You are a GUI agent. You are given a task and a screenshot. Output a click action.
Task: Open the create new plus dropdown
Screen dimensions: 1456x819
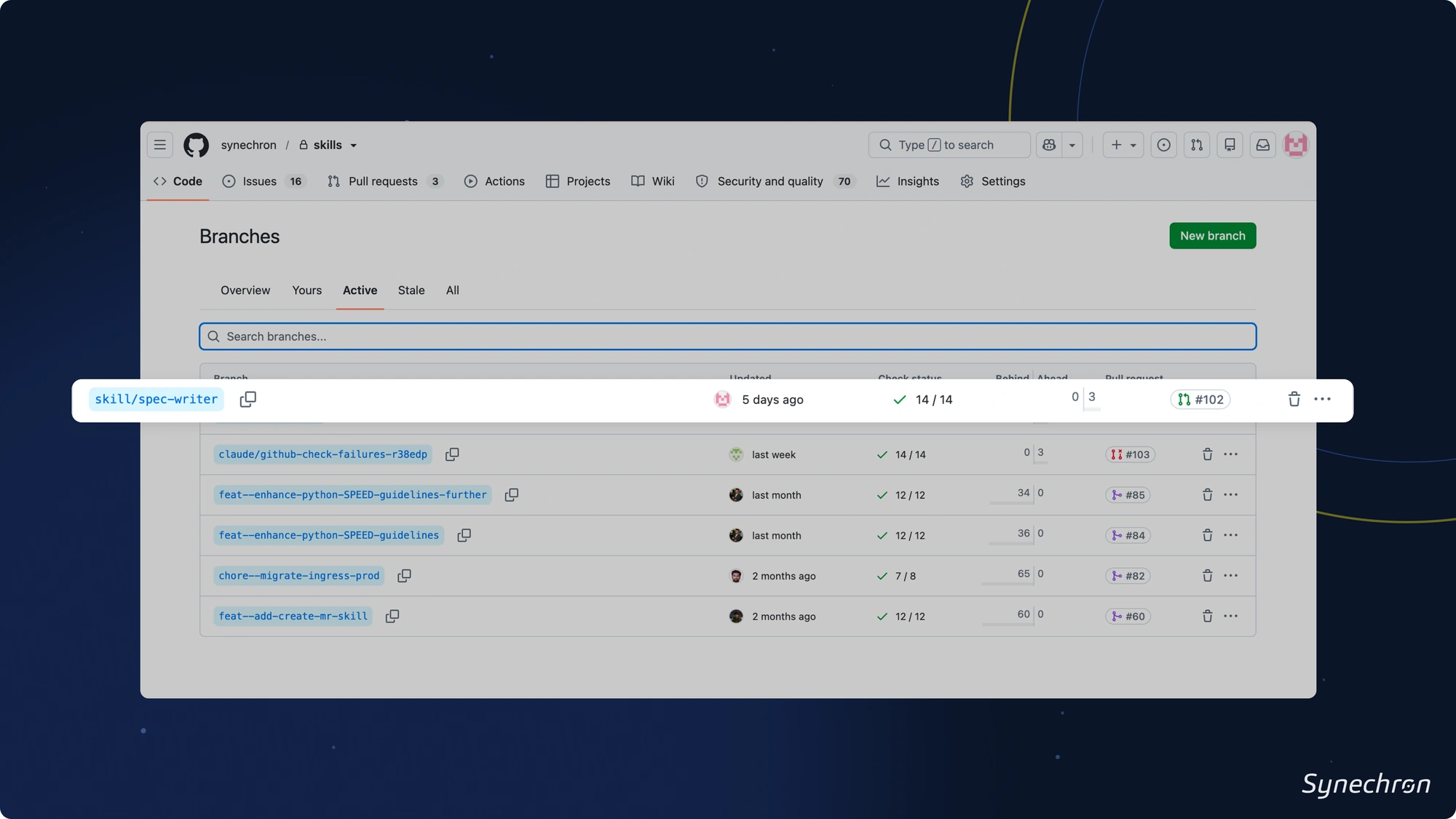tap(1123, 145)
